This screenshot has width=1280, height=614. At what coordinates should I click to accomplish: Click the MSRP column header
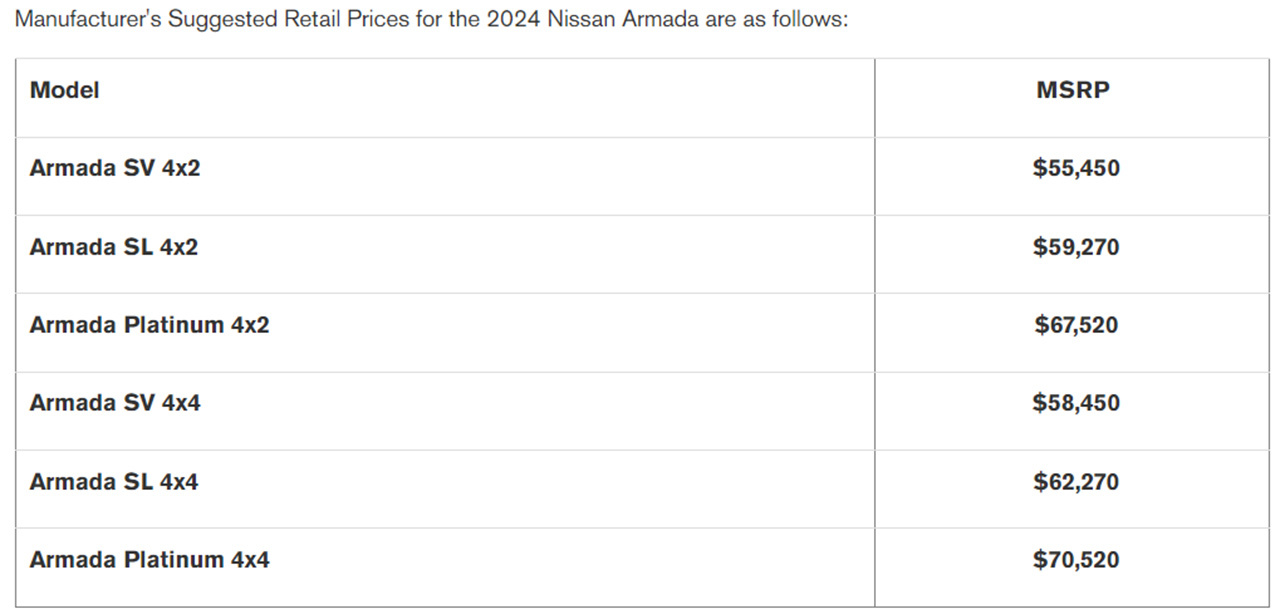pyautogui.click(x=1073, y=90)
